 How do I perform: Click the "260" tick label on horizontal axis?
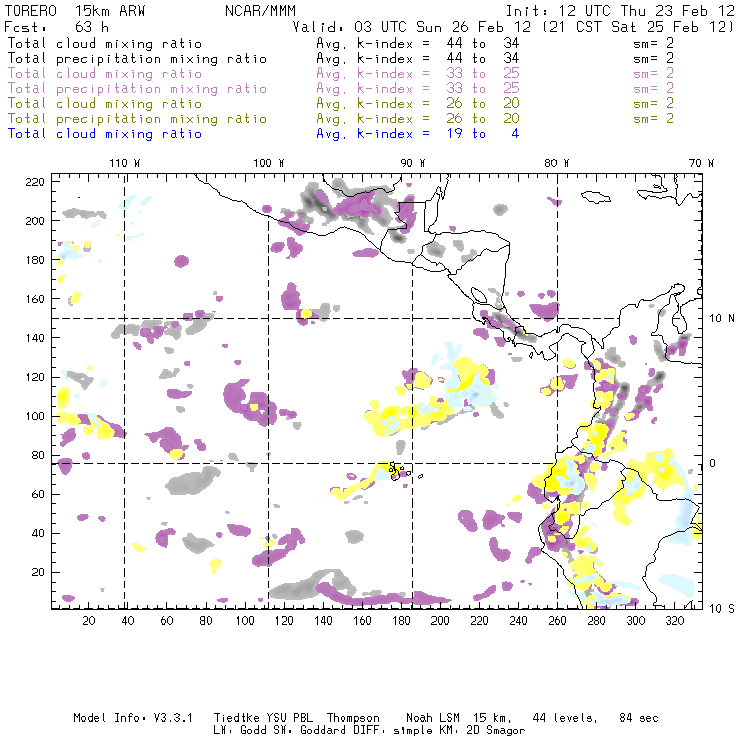click(x=557, y=621)
